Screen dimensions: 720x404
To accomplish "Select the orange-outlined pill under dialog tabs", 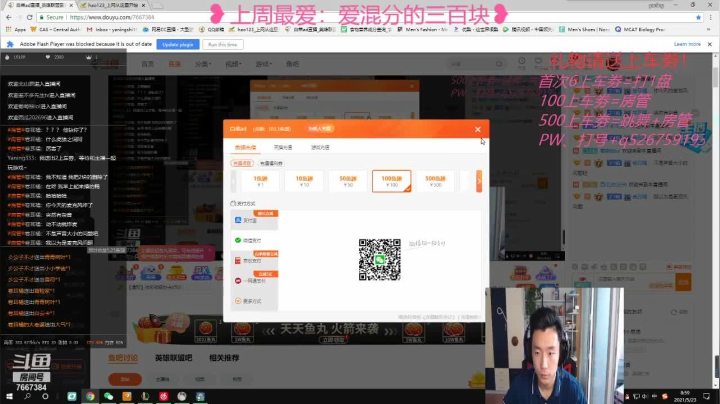I will point(242,163).
